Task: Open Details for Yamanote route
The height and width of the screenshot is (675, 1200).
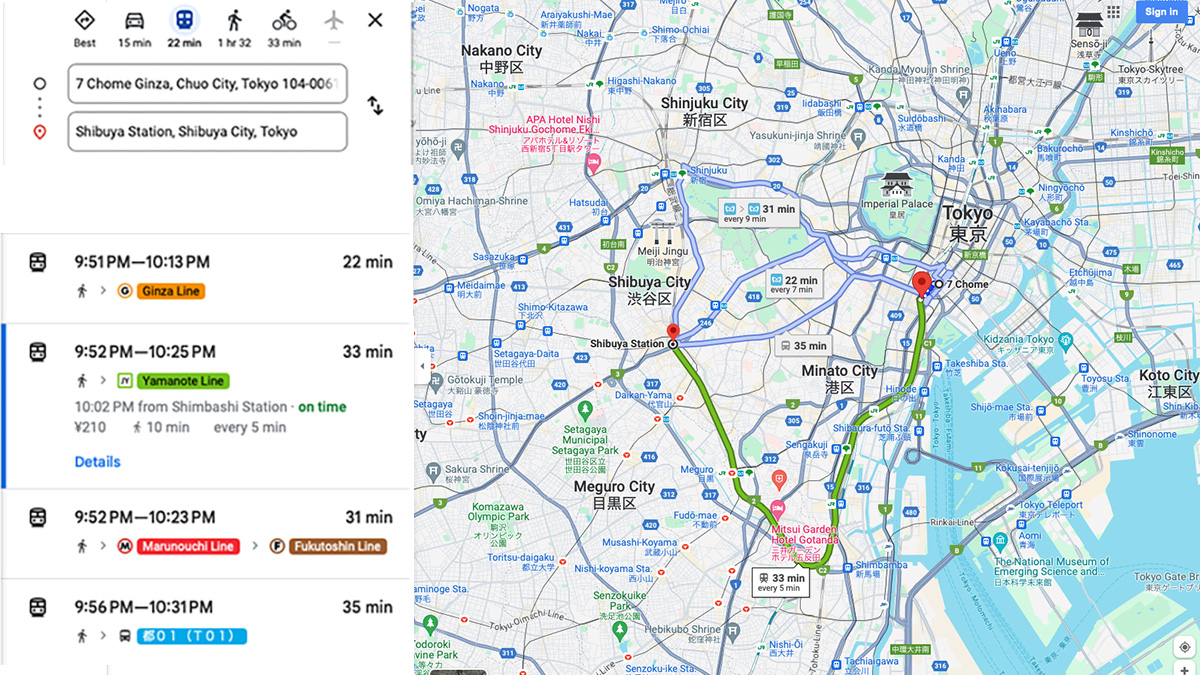Action: [97, 462]
